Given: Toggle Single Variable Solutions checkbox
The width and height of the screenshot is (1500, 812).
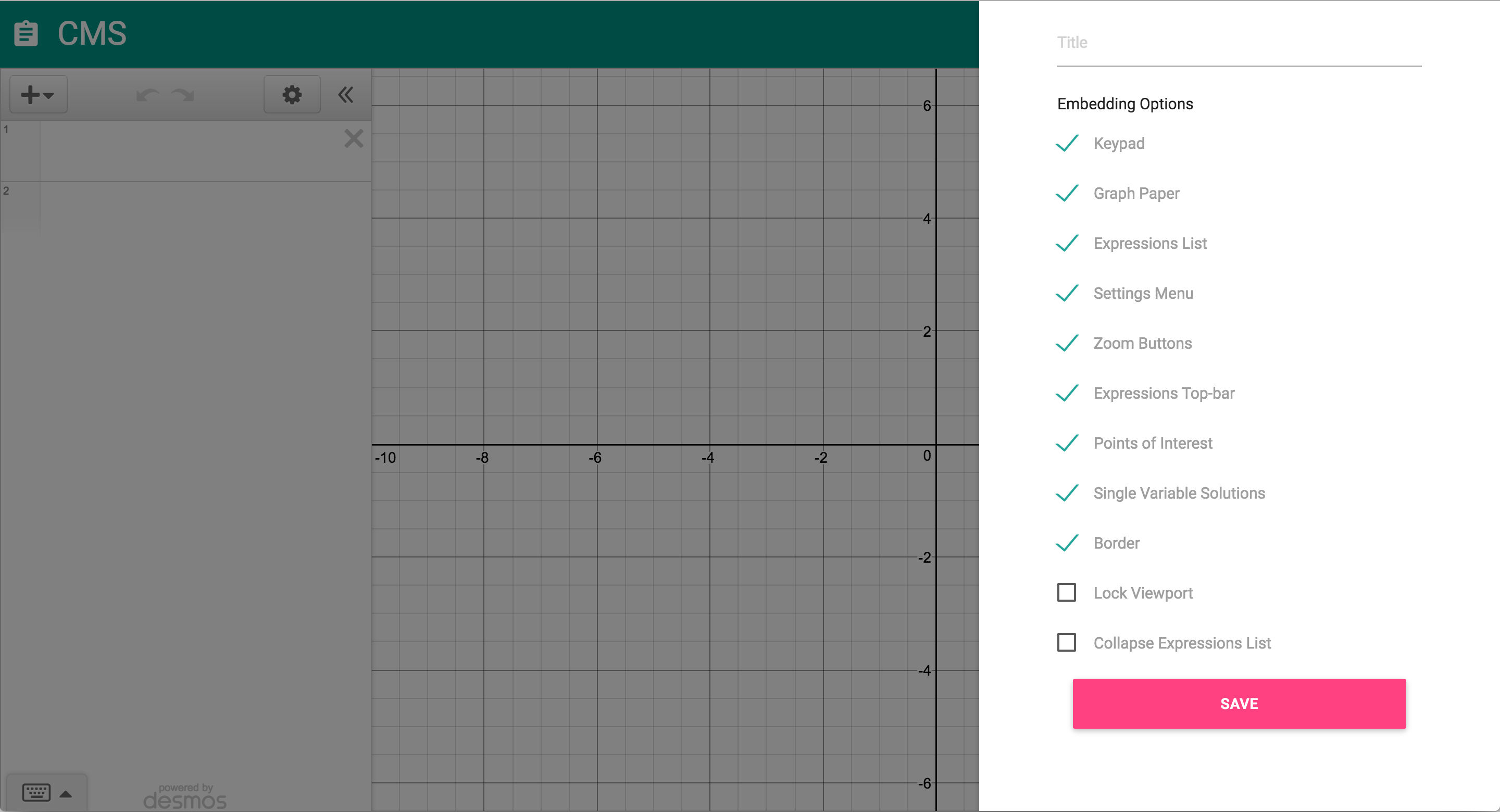Looking at the screenshot, I should 1067,493.
